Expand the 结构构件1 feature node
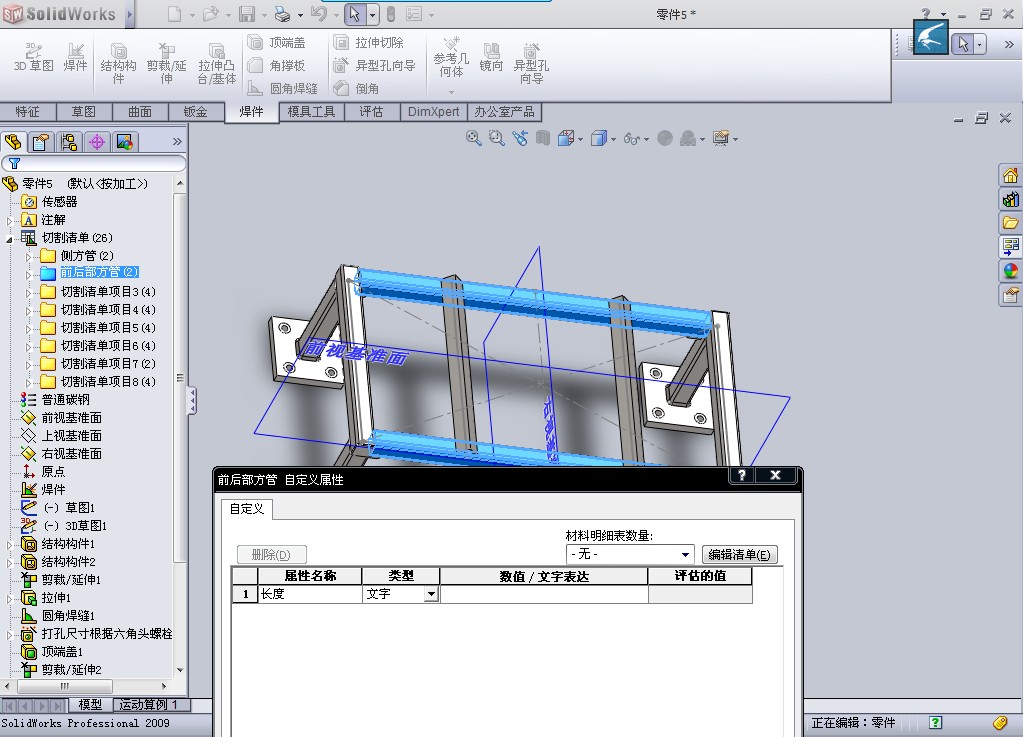The width and height of the screenshot is (1023, 737). [x=9, y=545]
